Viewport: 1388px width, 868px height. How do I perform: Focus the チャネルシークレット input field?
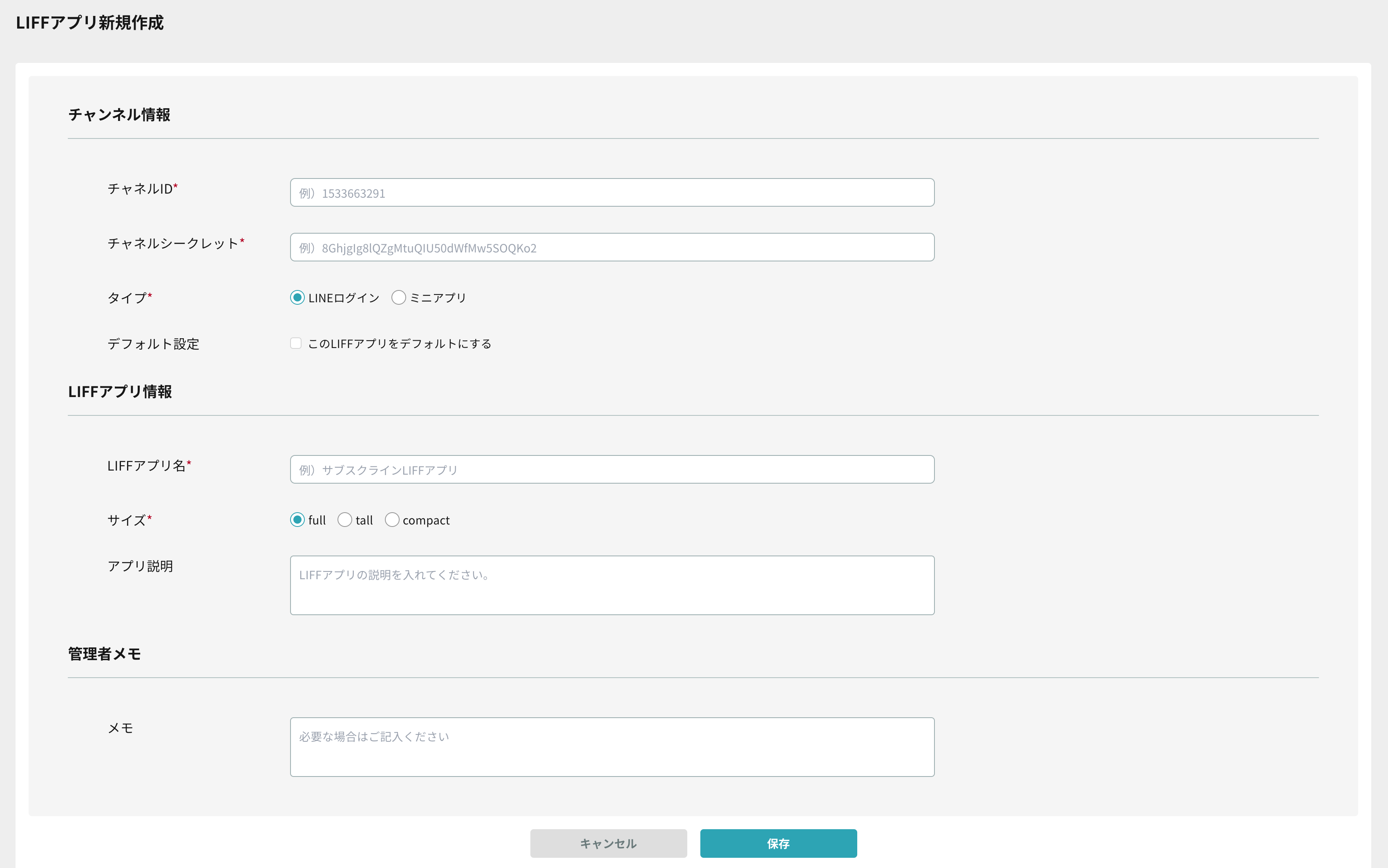(612, 247)
